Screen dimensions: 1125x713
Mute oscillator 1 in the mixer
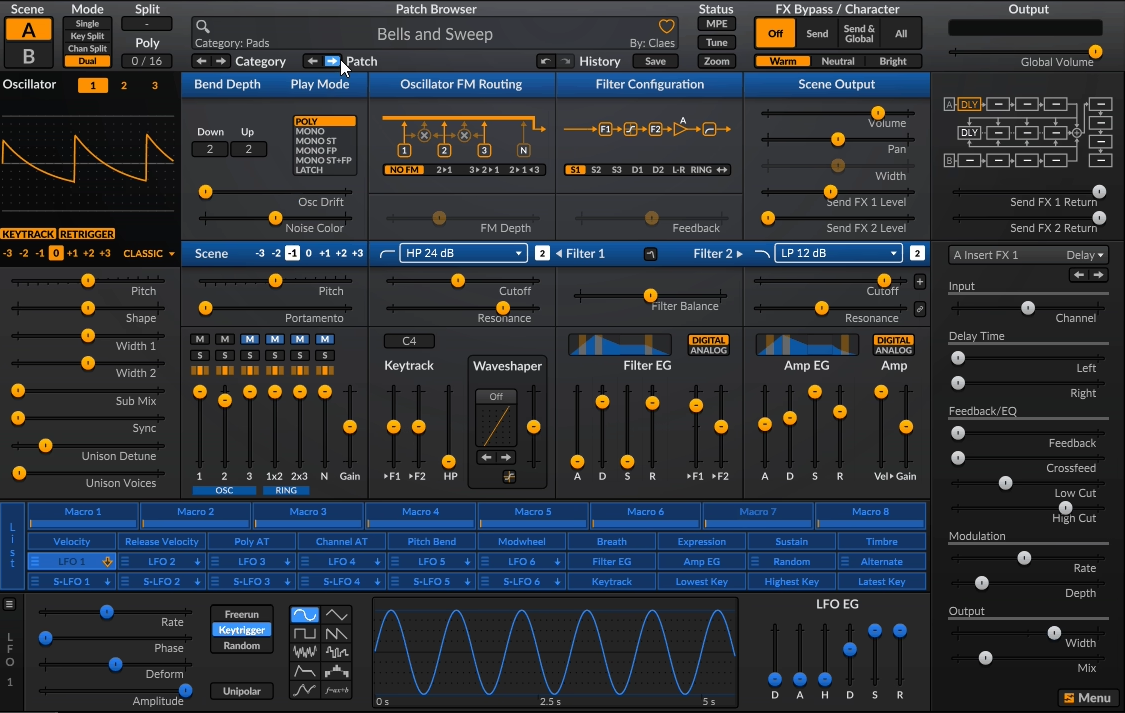tap(200, 340)
